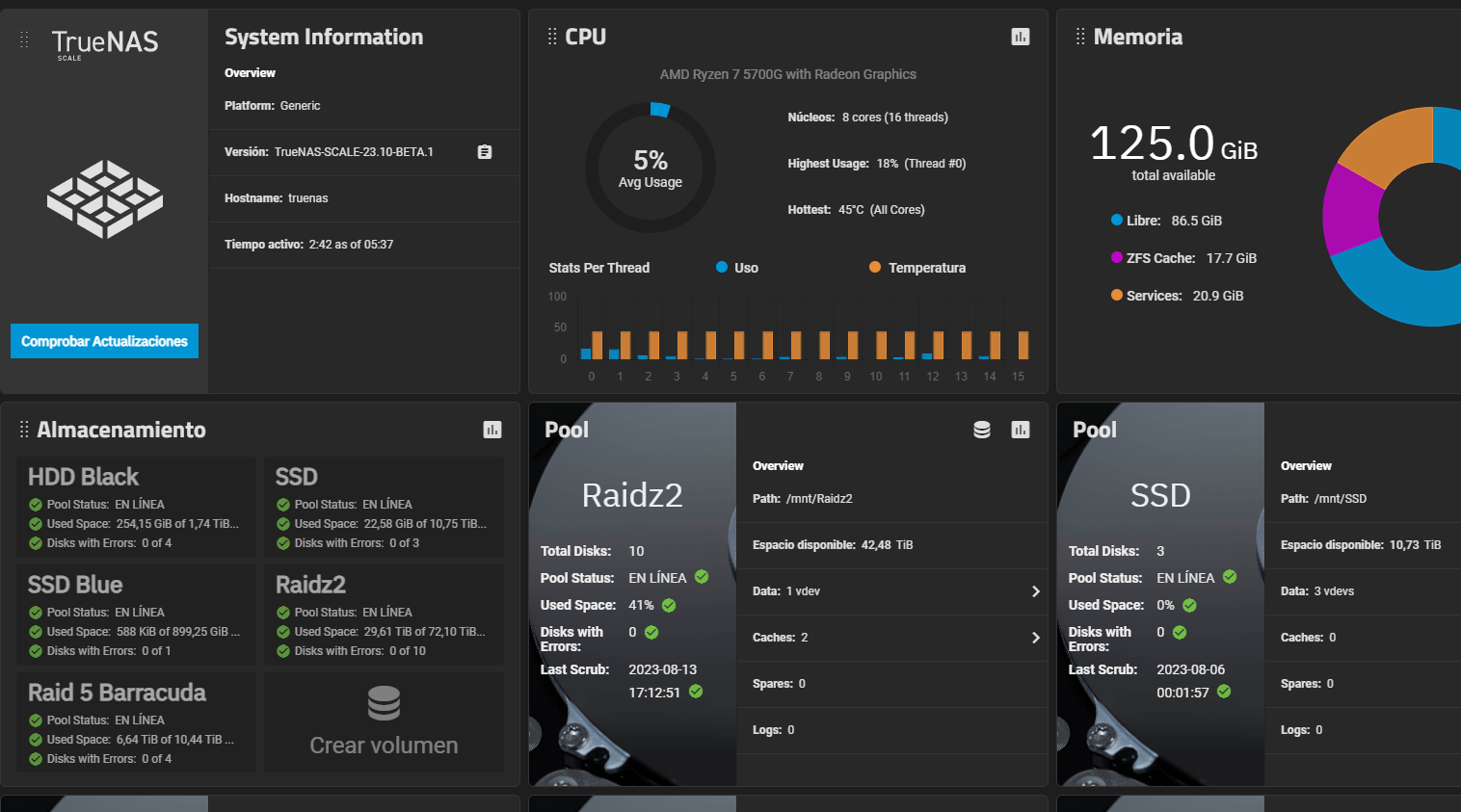Viewport: 1461px width, 812px height.
Task: Toggle the Uso legend in CPU chart
Action: coord(737,268)
